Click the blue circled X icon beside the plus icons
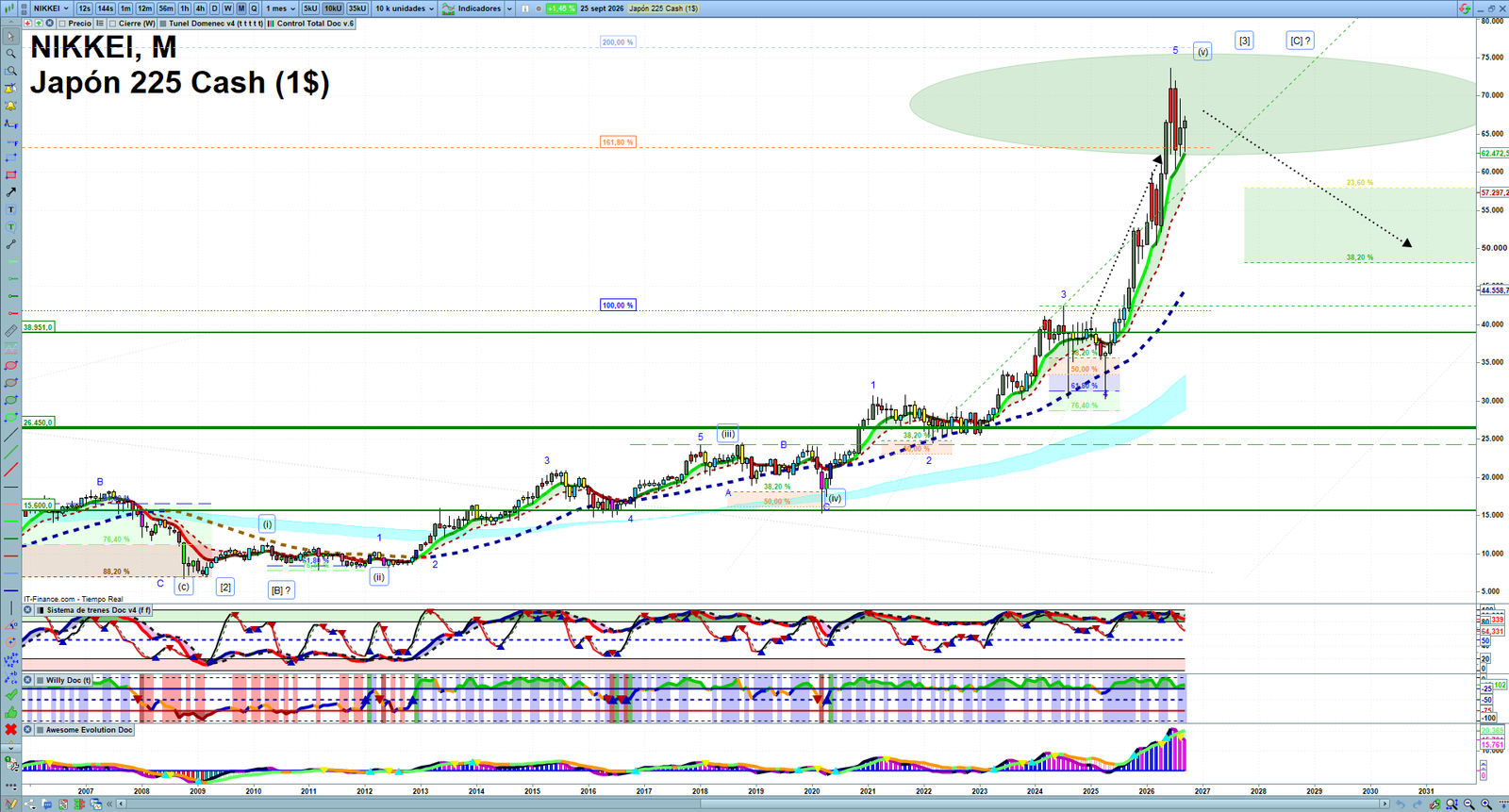Viewport: 1509px width, 812px height. (49, 24)
